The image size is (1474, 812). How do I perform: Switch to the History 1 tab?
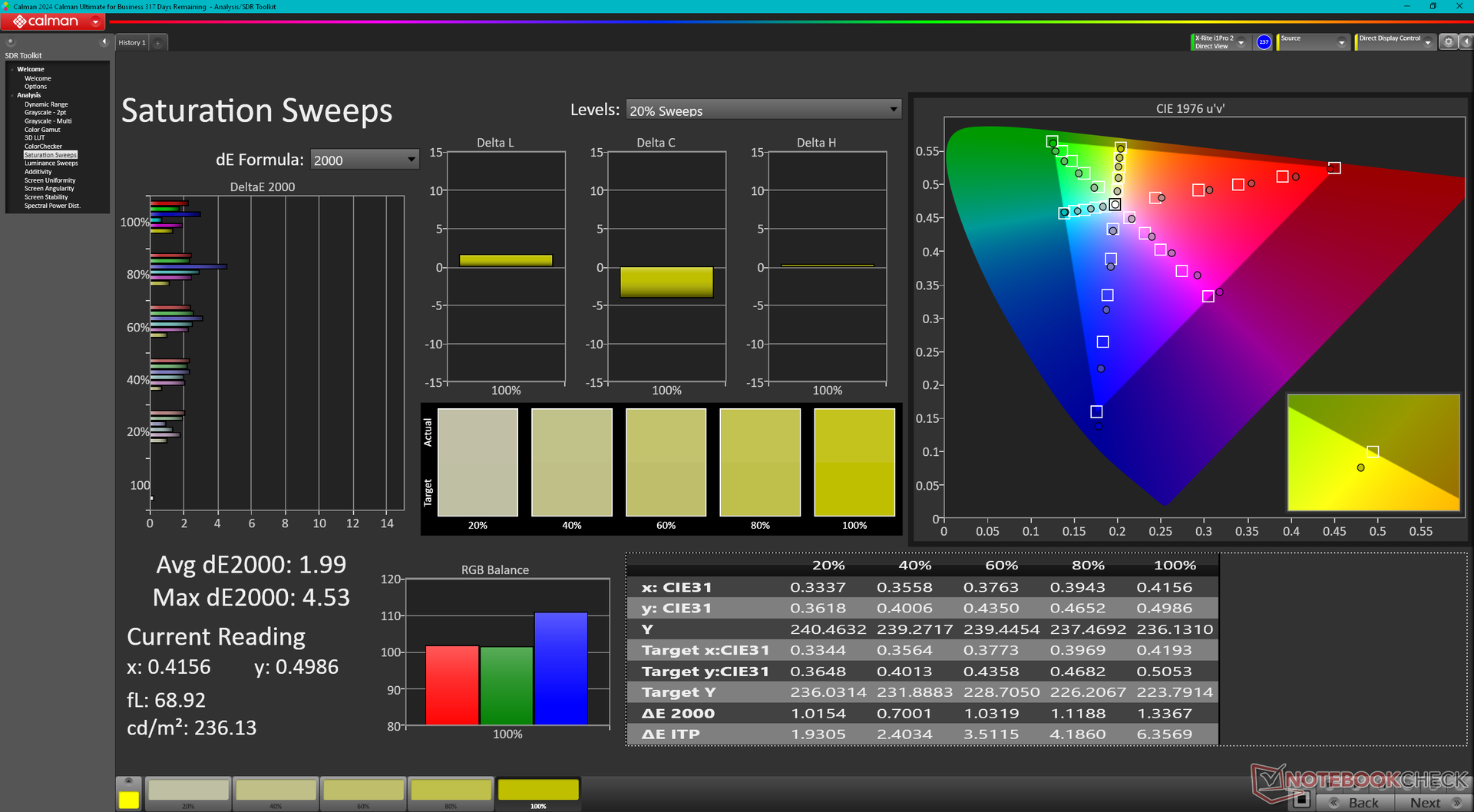(x=131, y=43)
